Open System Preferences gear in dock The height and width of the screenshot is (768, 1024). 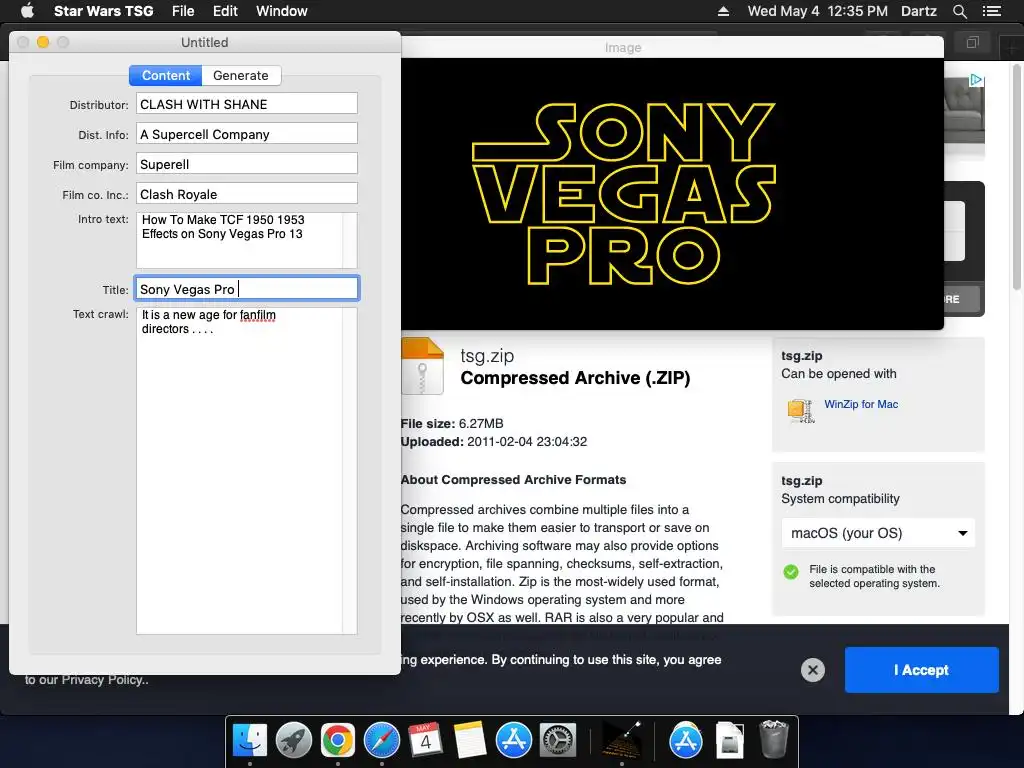click(557, 741)
